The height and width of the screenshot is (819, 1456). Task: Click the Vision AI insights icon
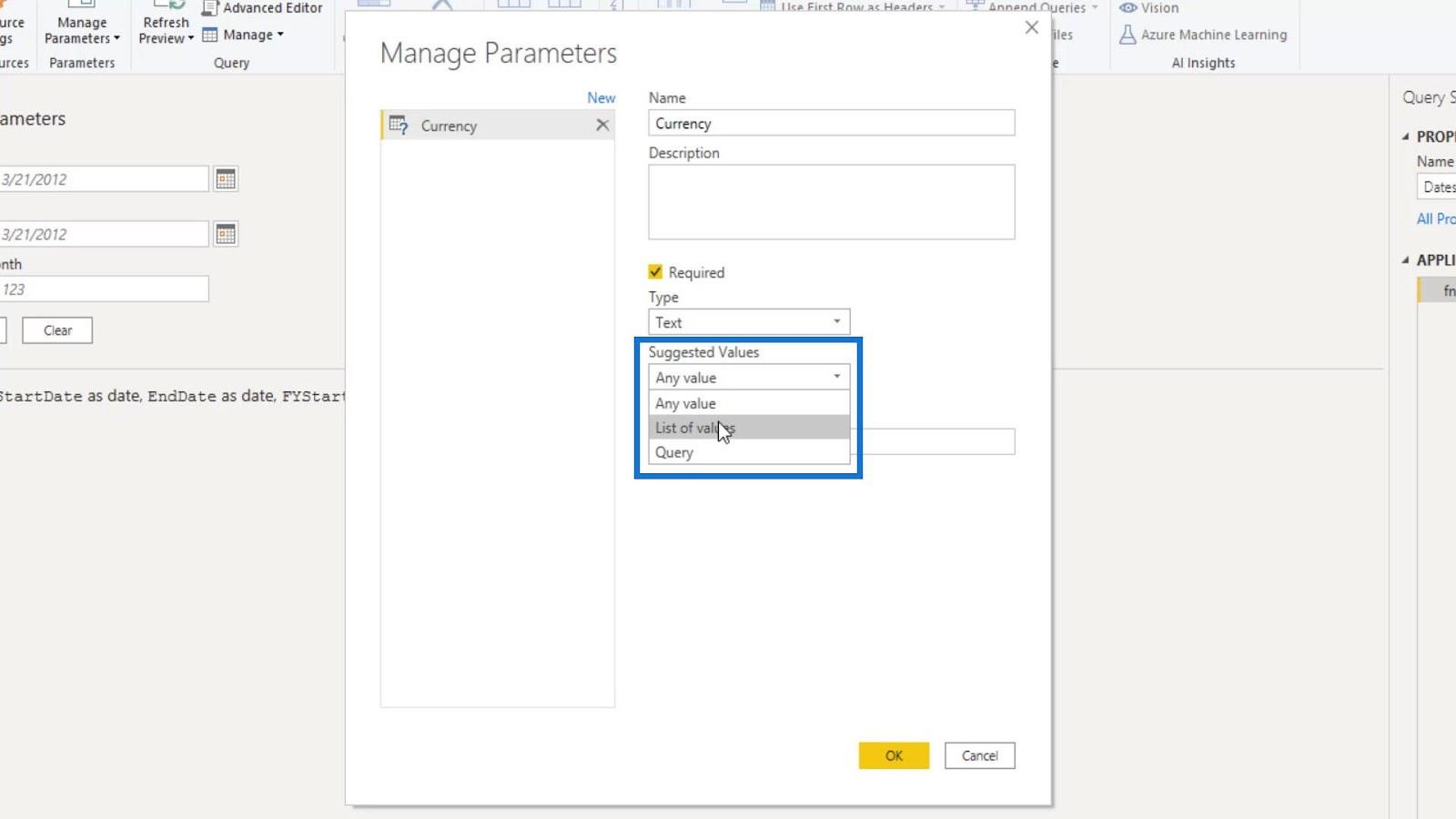point(1128,8)
